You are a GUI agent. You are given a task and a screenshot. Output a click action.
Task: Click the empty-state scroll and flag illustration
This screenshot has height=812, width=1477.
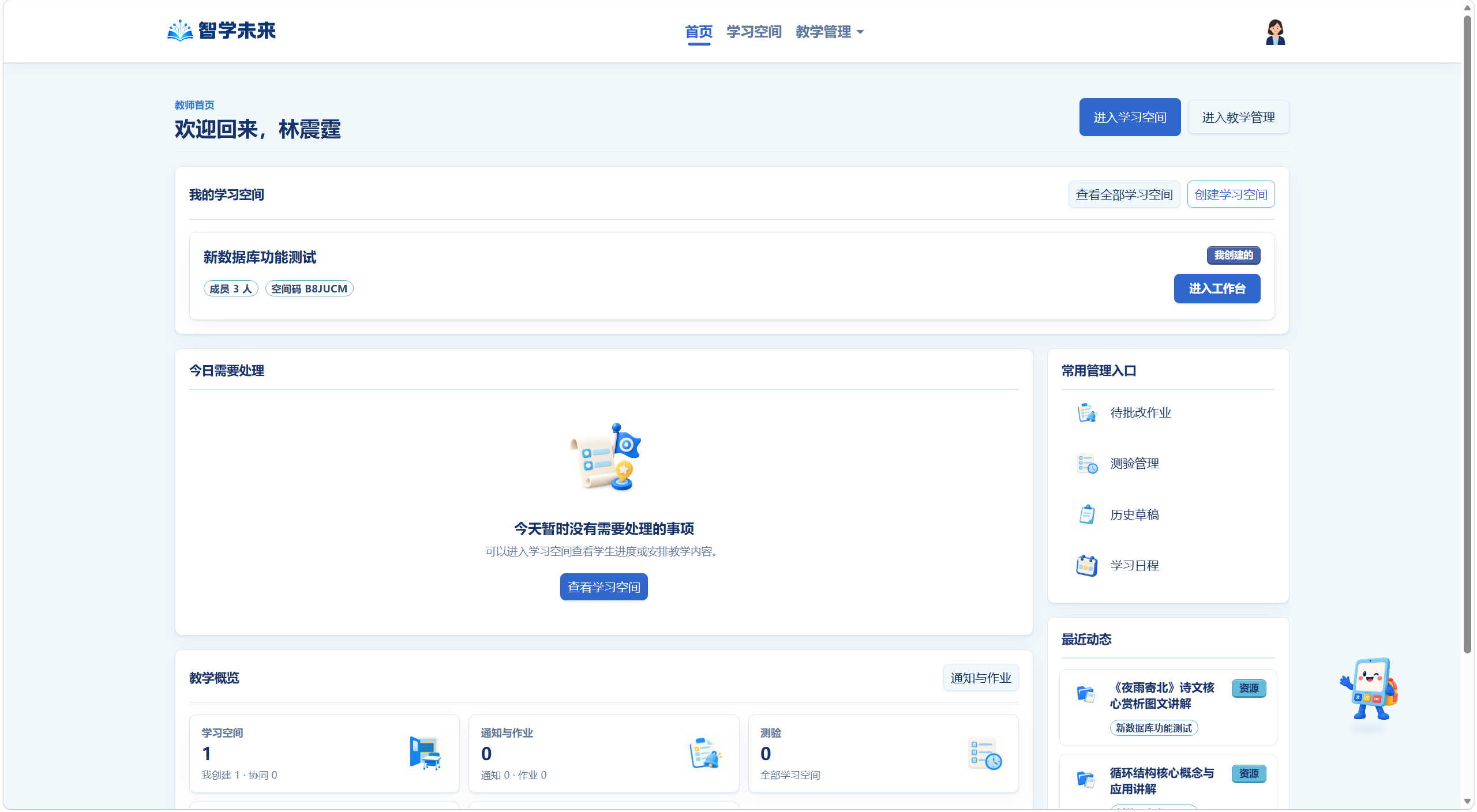tap(605, 457)
